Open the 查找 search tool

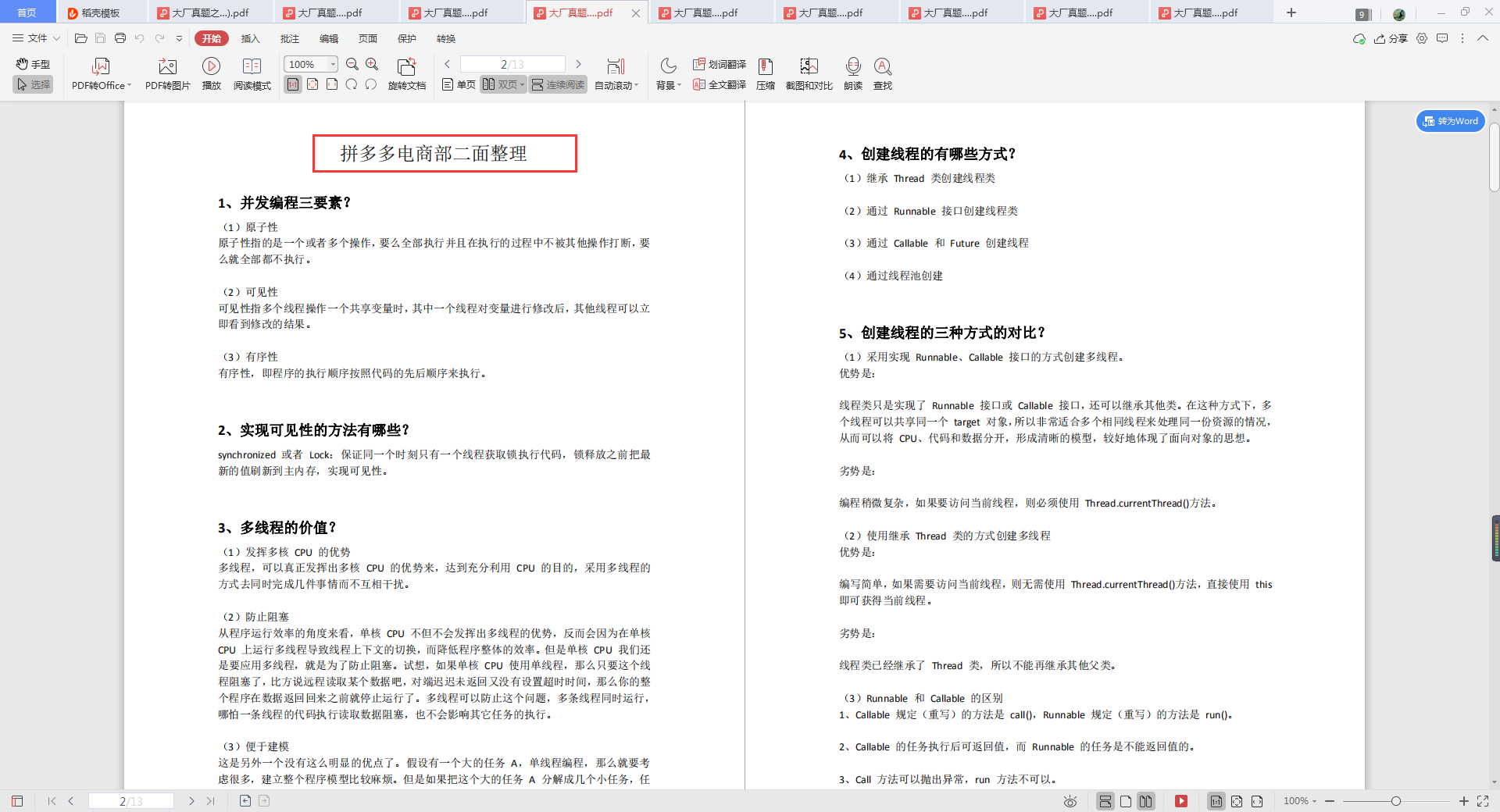pyautogui.click(x=882, y=73)
